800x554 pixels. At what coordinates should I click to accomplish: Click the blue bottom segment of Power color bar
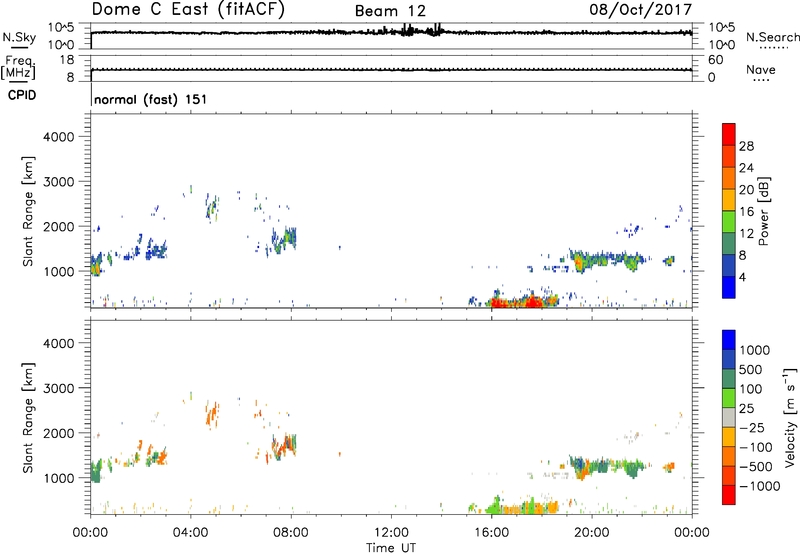(729, 287)
